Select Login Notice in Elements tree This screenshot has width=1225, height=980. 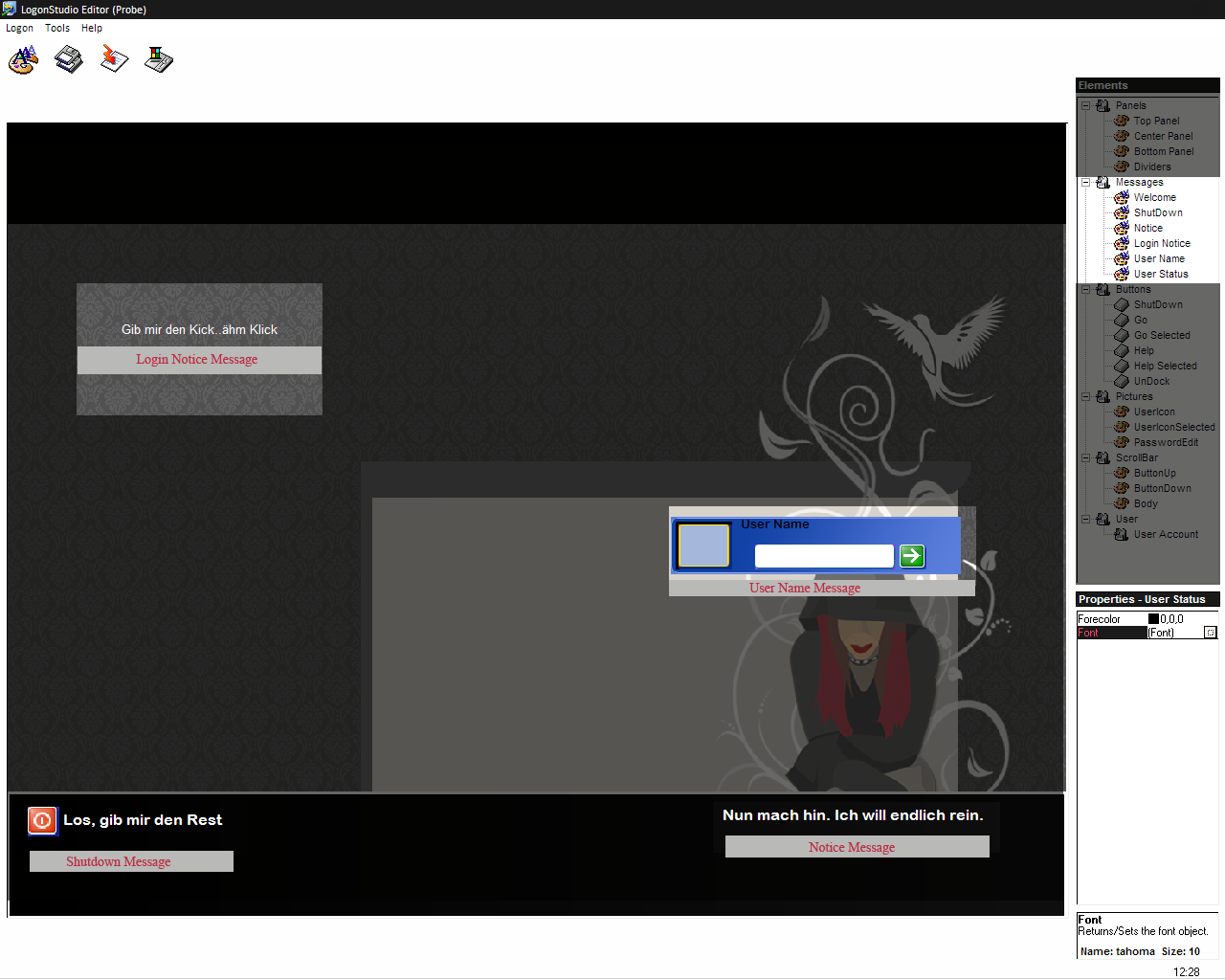coord(1162,243)
